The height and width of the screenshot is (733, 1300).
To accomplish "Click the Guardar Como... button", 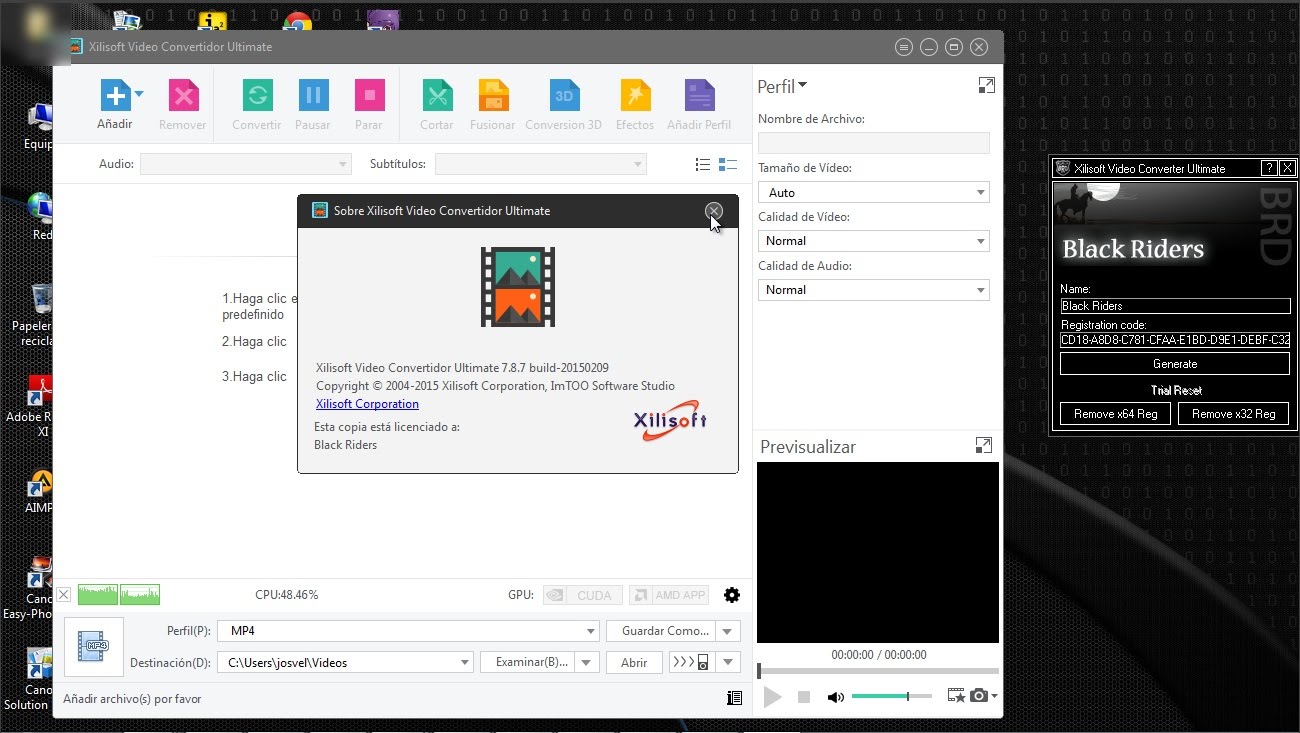I will 663,631.
